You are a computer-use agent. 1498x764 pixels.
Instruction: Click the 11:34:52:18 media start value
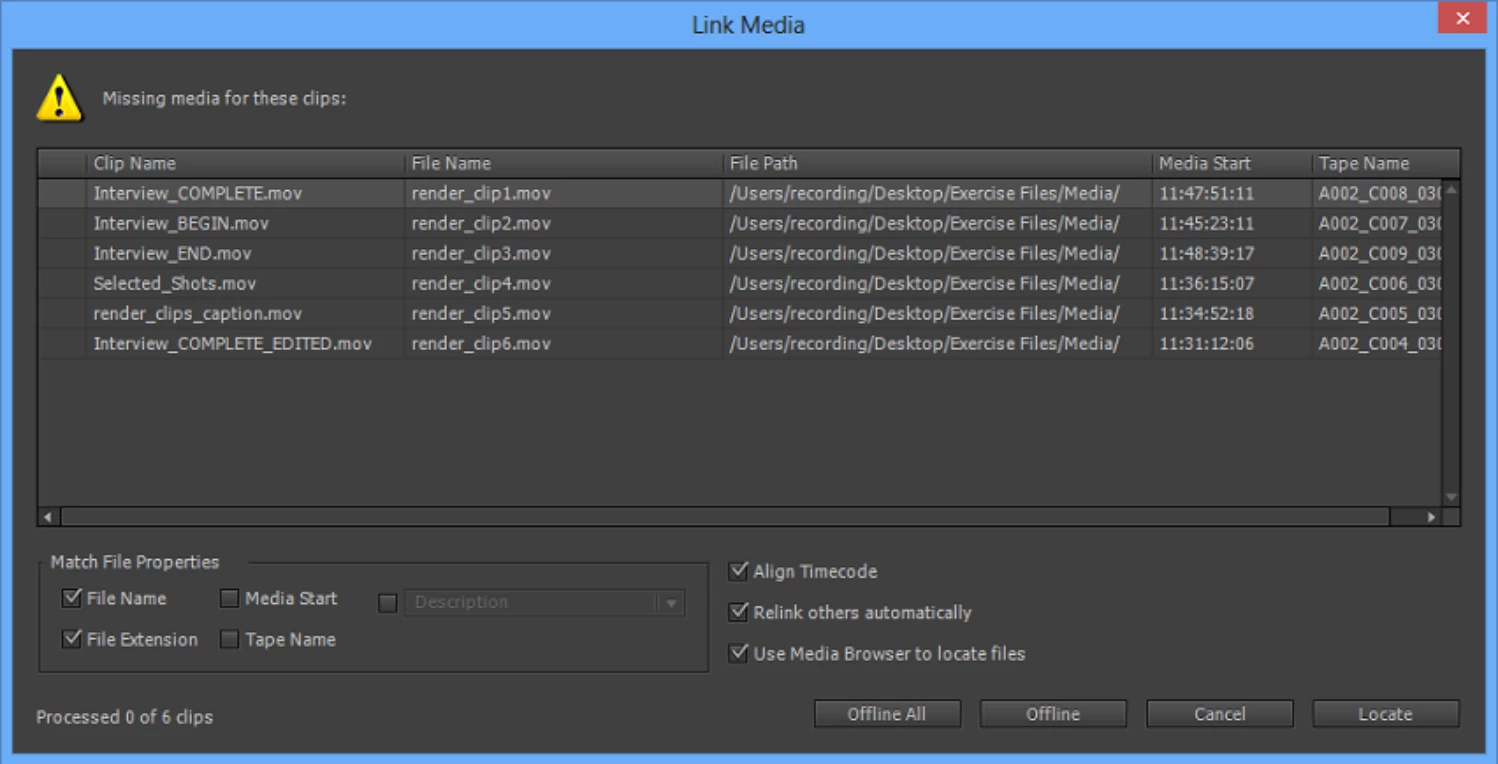tap(1206, 313)
